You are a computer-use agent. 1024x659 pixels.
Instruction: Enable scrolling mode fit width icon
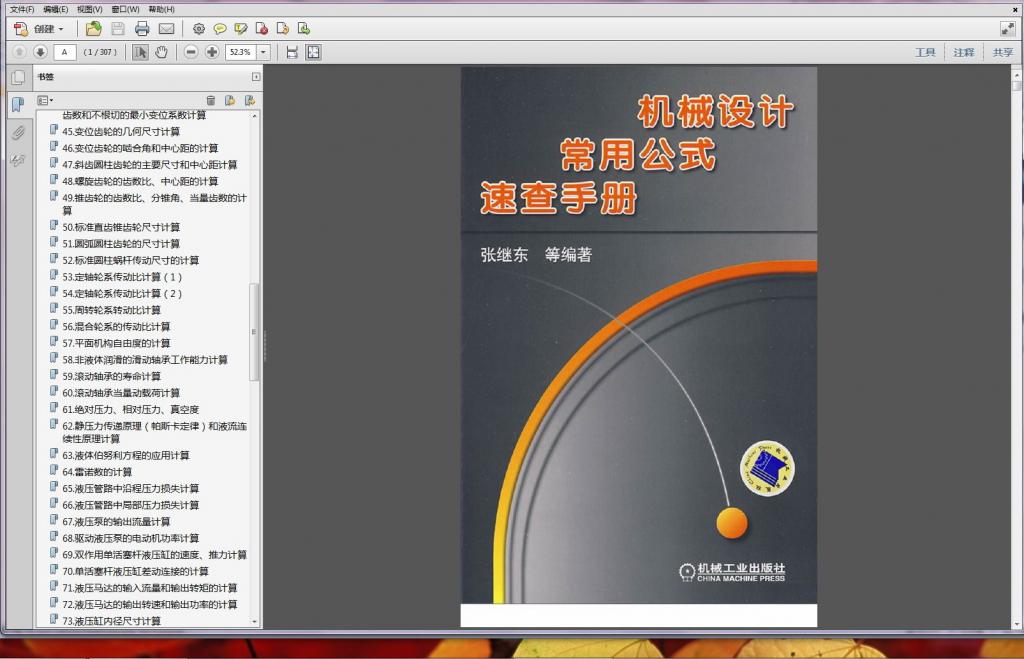(x=292, y=52)
